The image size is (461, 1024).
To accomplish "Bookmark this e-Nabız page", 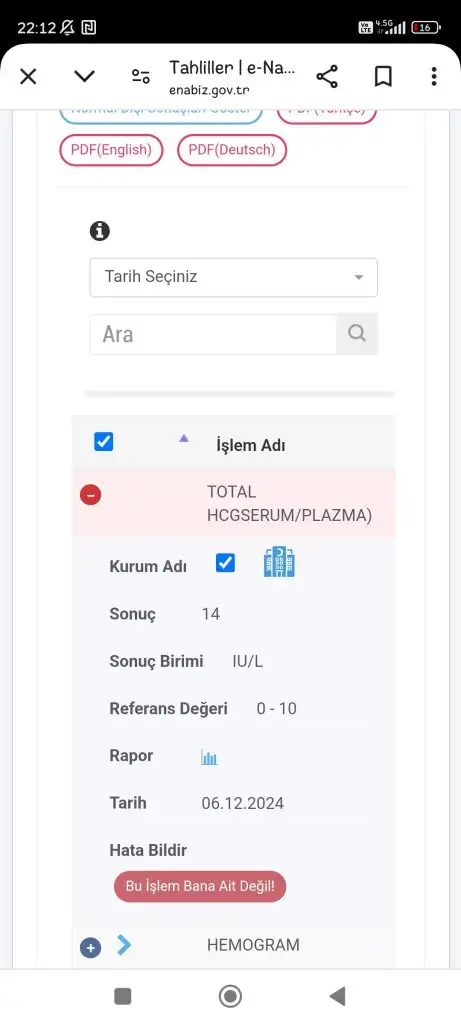I will [383, 77].
